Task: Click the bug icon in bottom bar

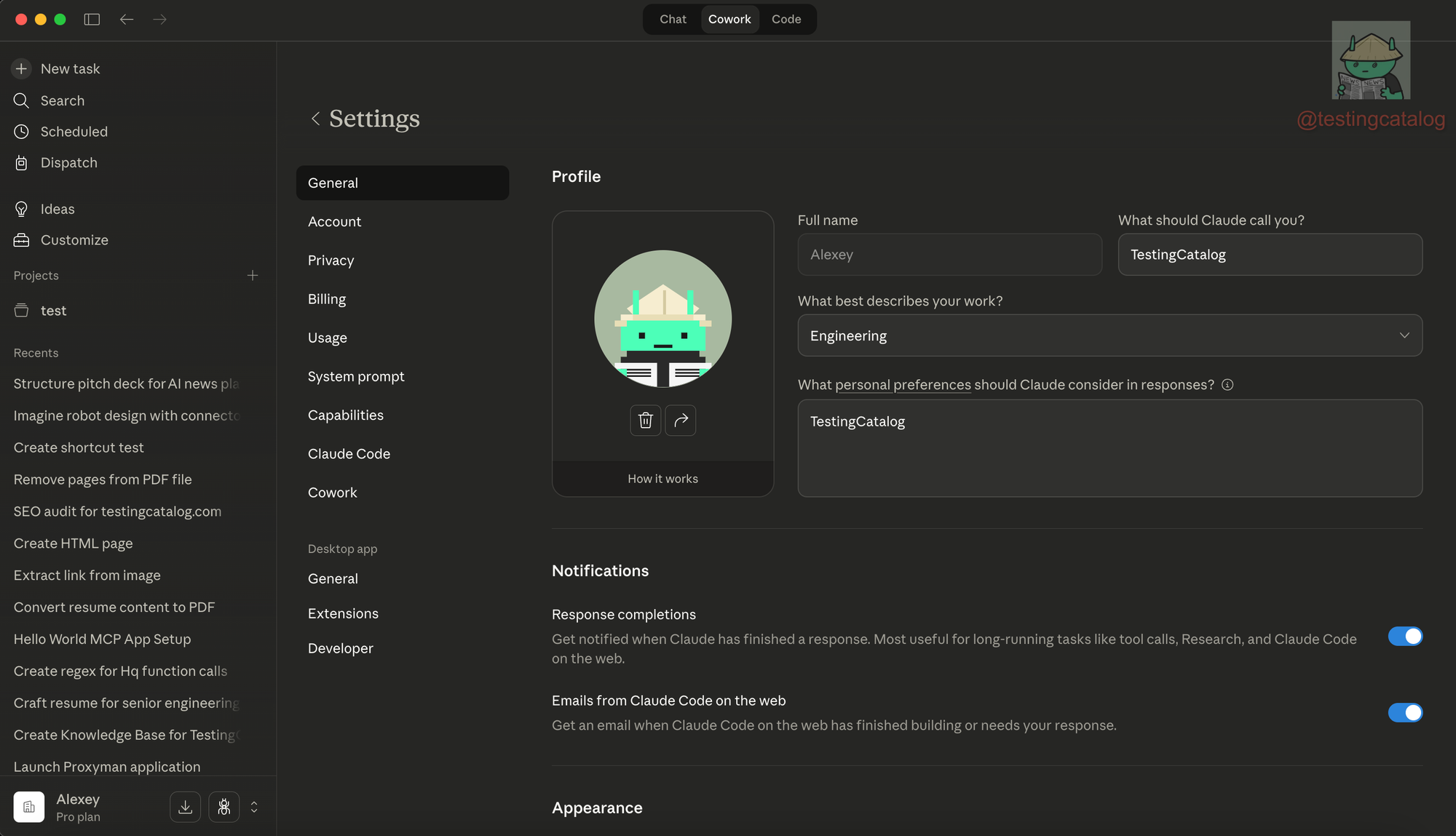Action: pos(224,807)
